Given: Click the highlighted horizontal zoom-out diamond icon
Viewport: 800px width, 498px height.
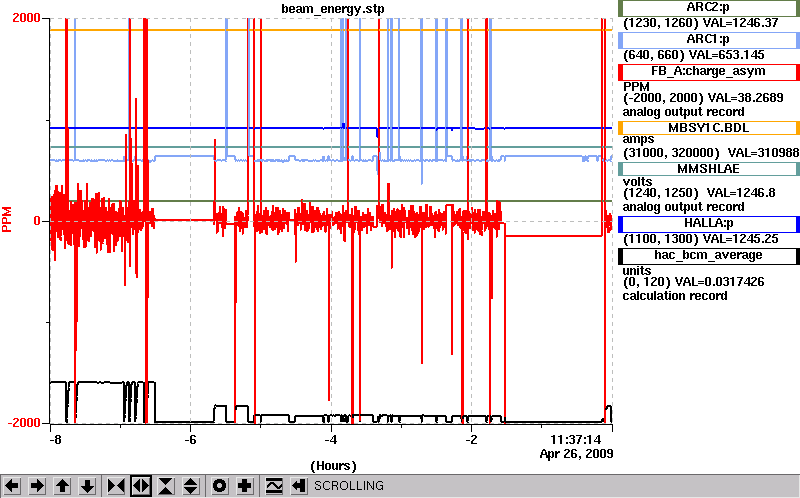Looking at the screenshot, I should (141, 486).
